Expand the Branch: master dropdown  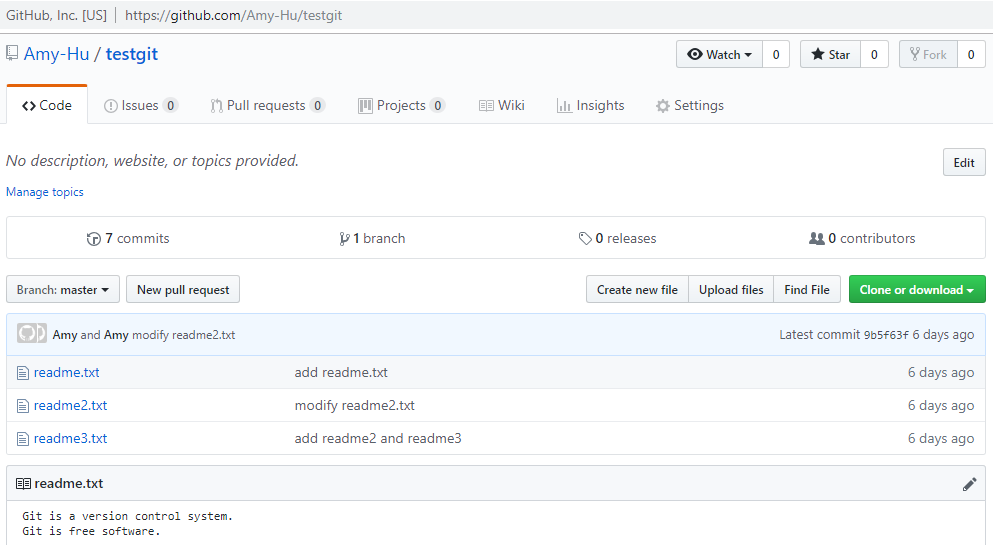pos(63,289)
